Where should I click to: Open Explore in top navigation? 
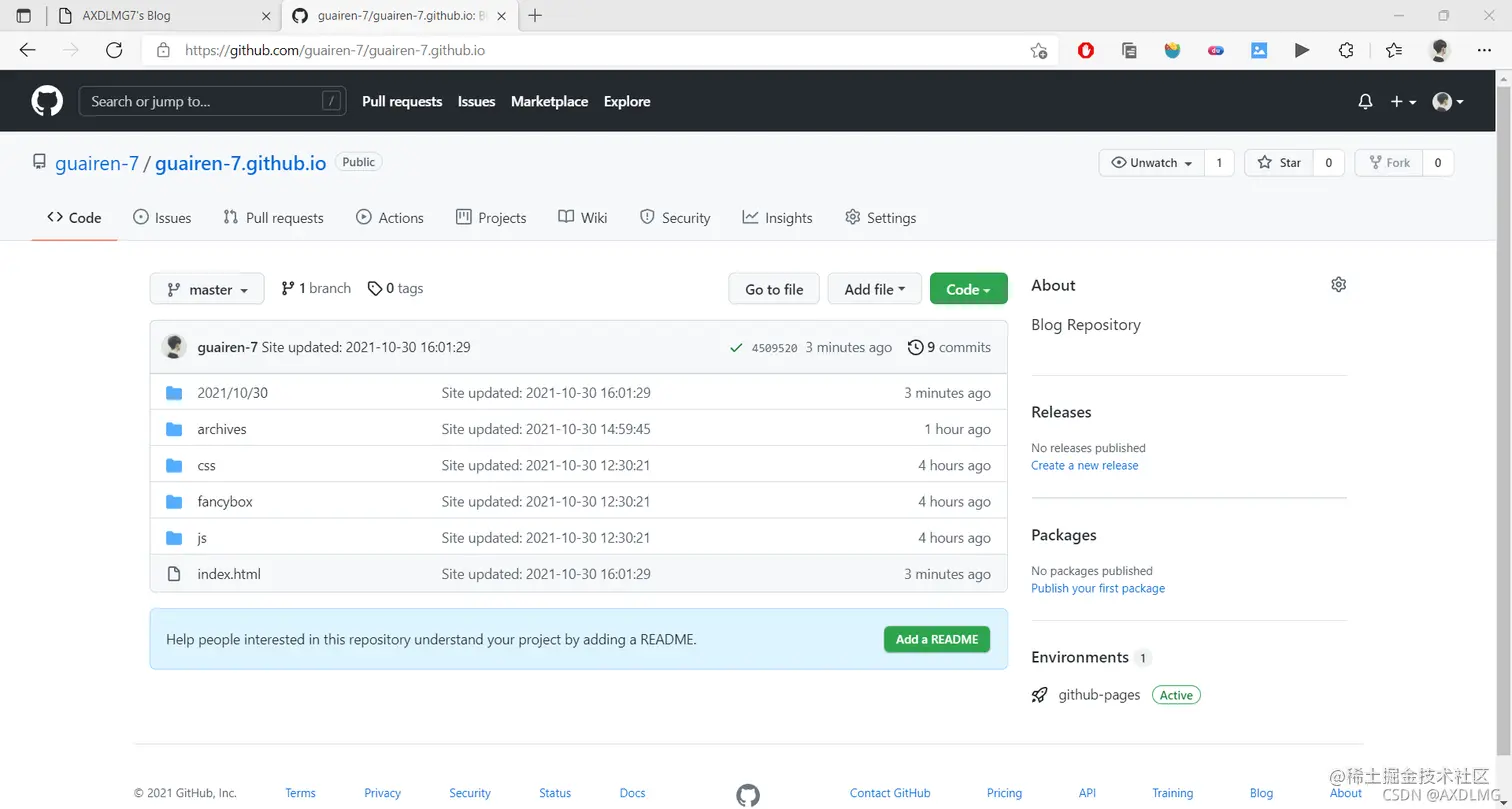(x=627, y=101)
